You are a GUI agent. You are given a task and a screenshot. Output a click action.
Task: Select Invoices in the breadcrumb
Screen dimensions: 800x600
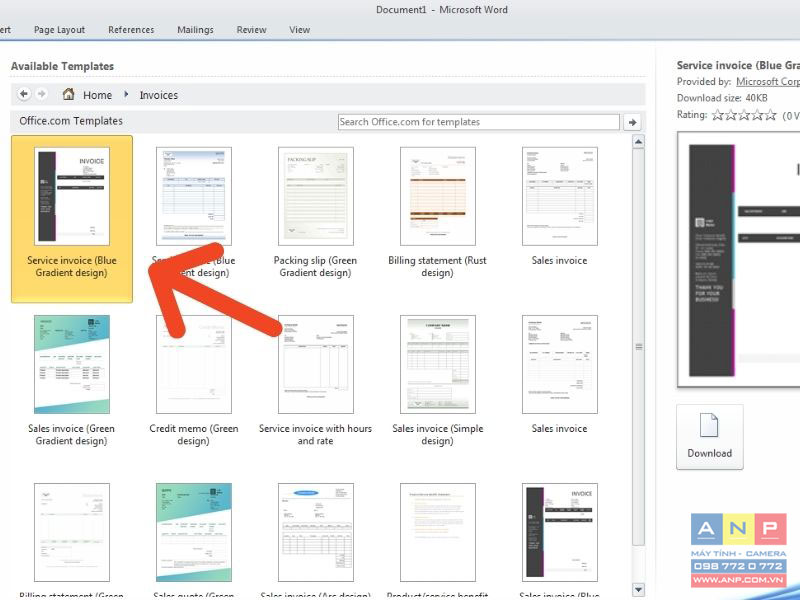click(159, 95)
